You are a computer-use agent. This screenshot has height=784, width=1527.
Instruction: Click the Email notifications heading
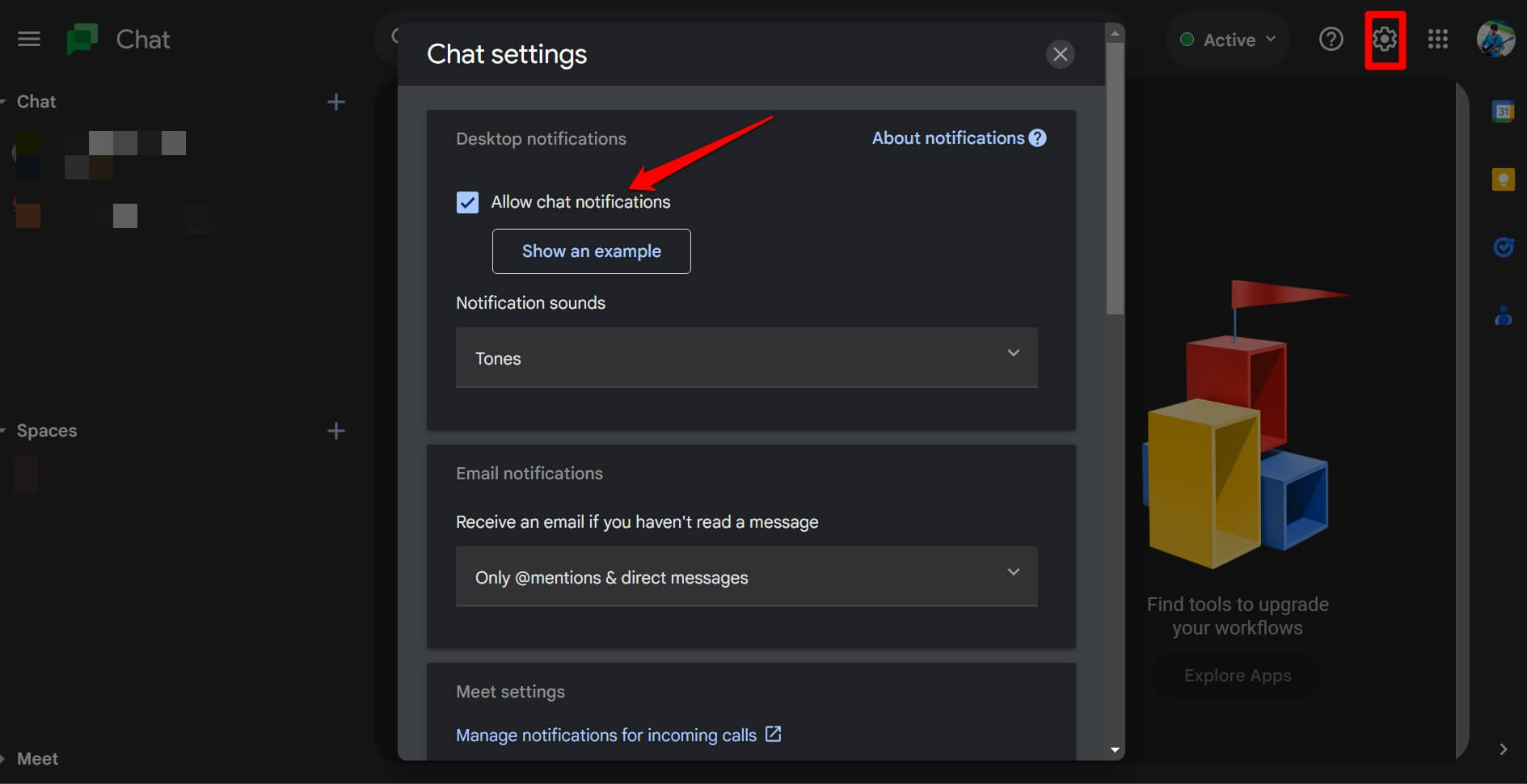(x=529, y=474)
